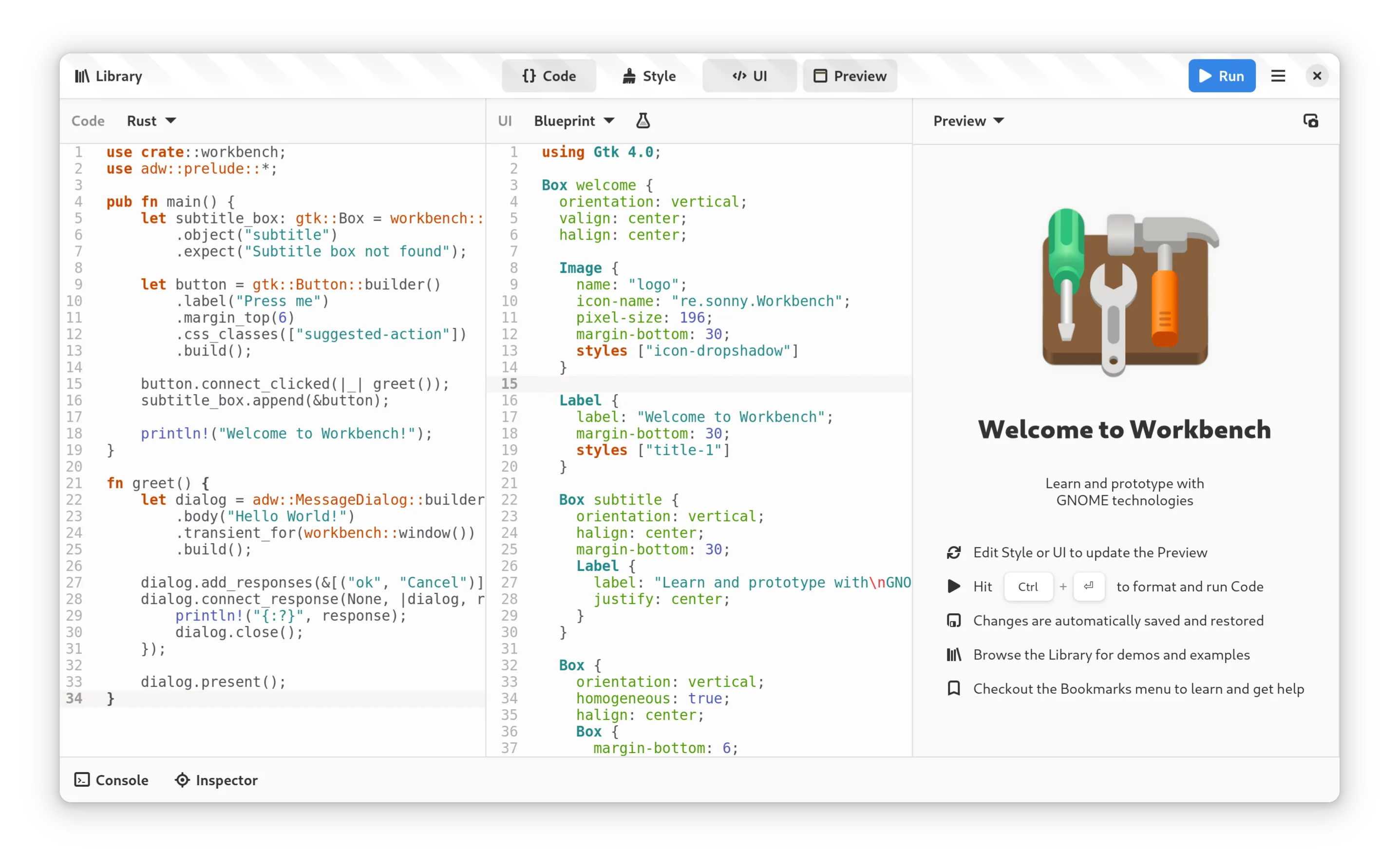Click the preview screenshot icon
Screen dimensions: 1399x868
coord(1311,121)
